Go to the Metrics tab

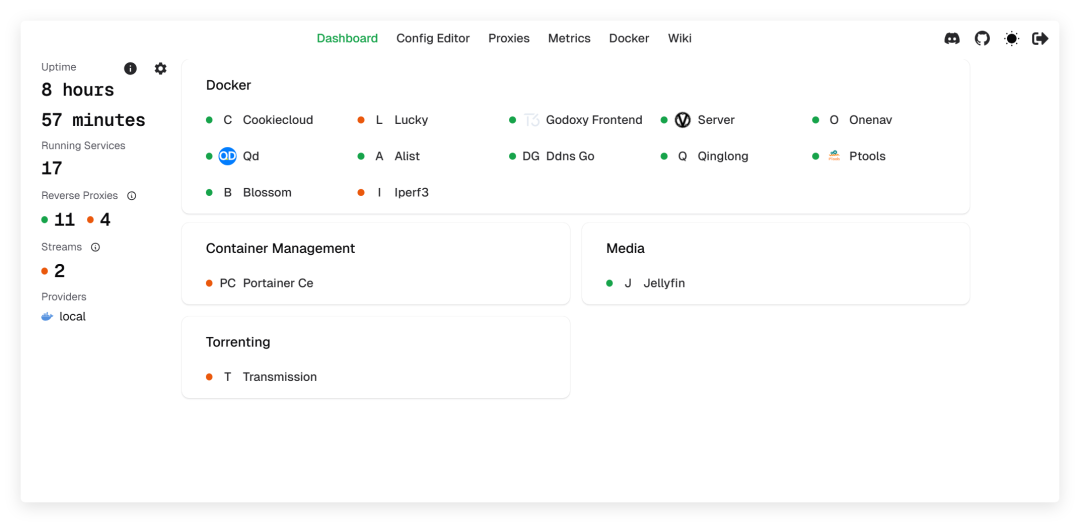click(569, 38)
